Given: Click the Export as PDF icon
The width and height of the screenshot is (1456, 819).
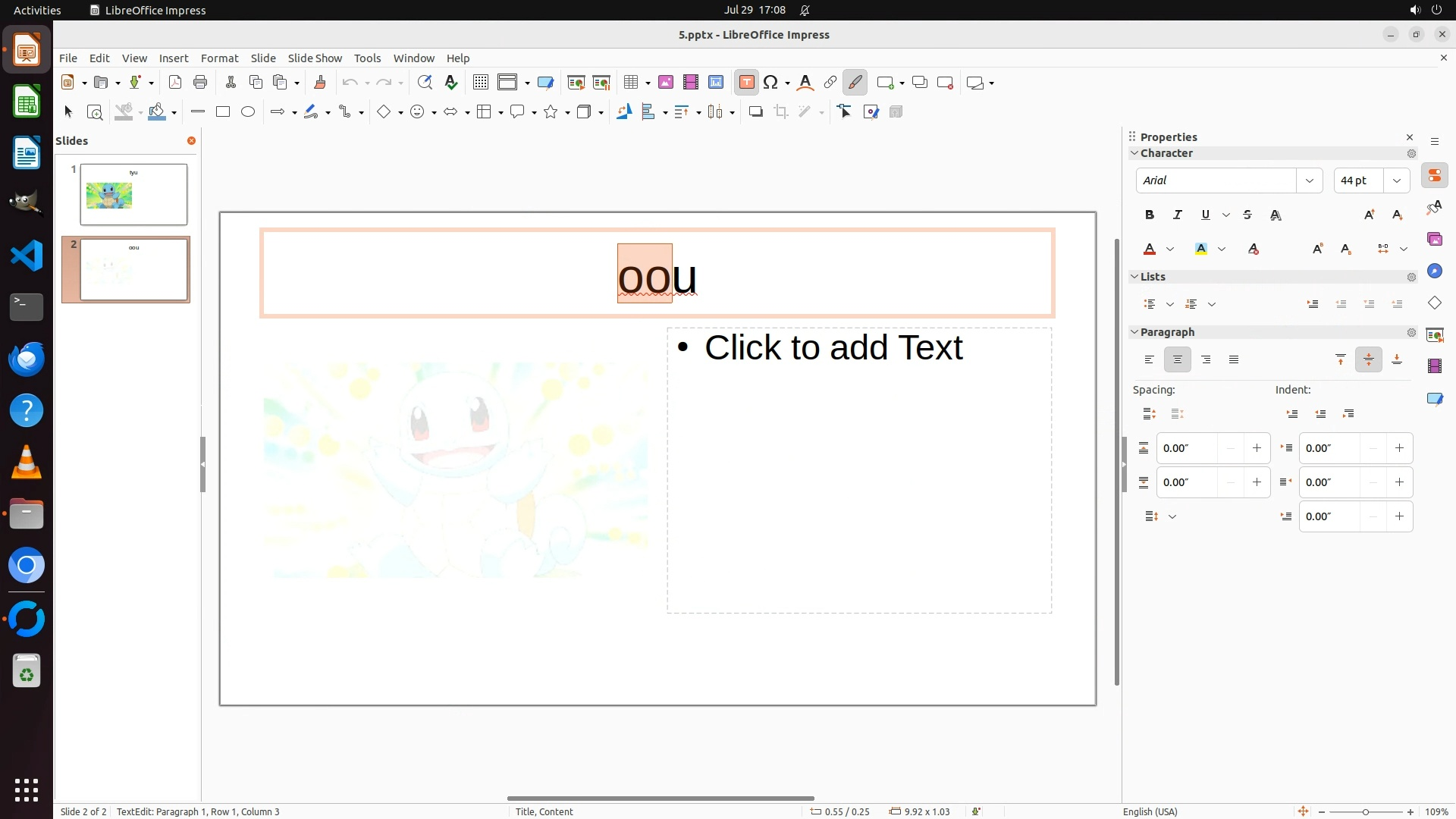Looking at the screenshot, I should (175, 83).
